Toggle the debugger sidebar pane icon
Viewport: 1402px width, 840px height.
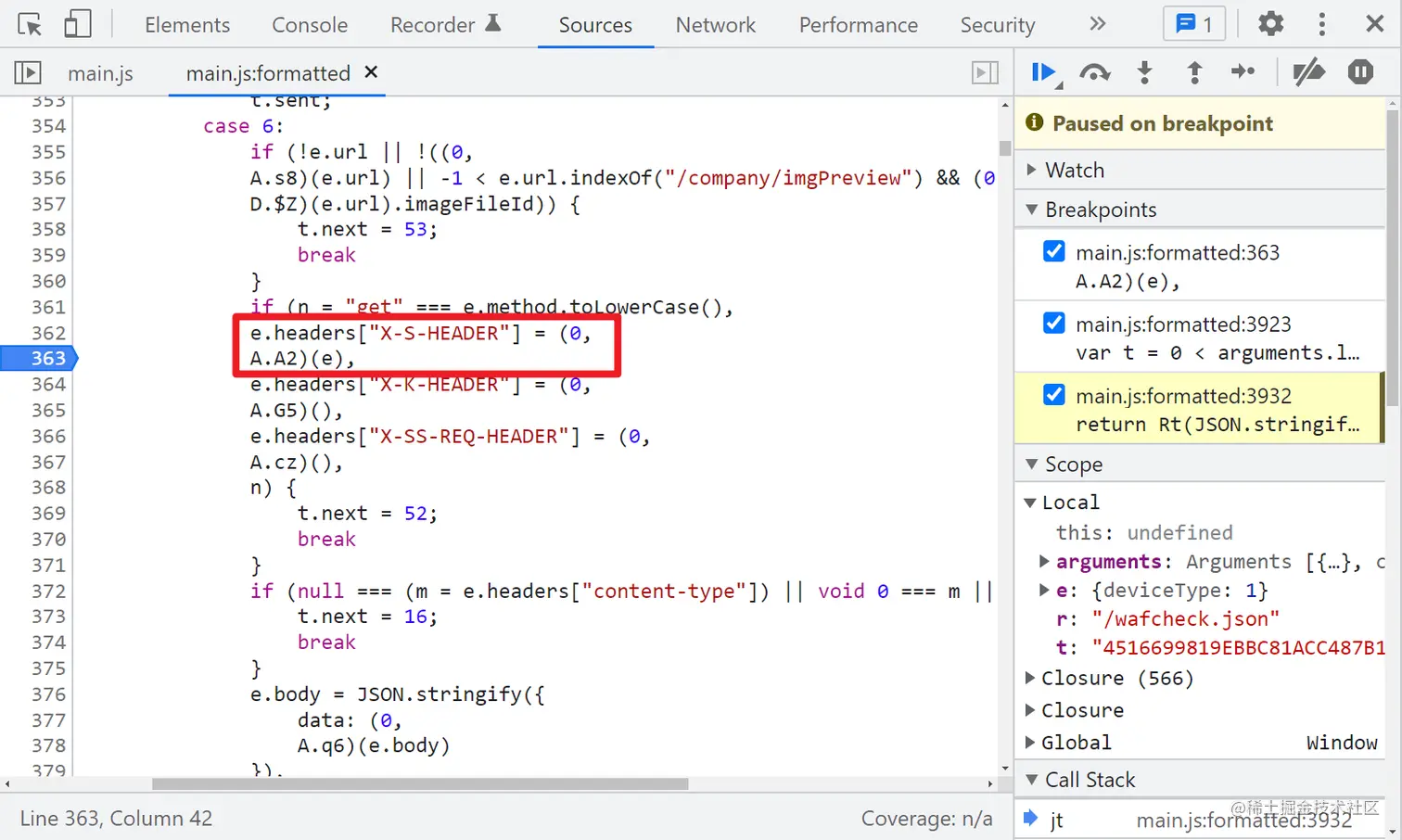(x=985, y=72)
